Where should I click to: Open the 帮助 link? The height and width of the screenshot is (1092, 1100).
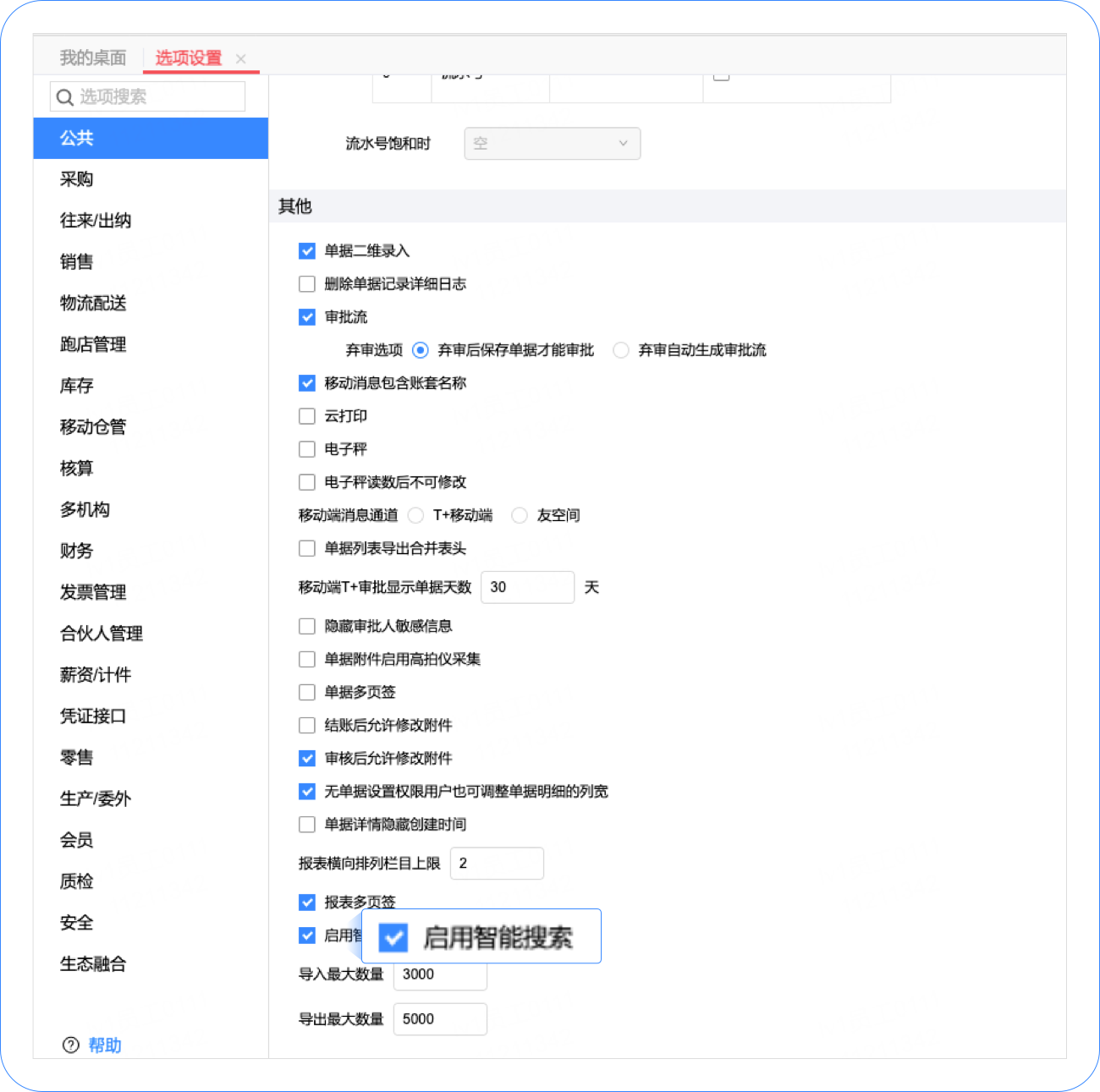coord(105,1045)
